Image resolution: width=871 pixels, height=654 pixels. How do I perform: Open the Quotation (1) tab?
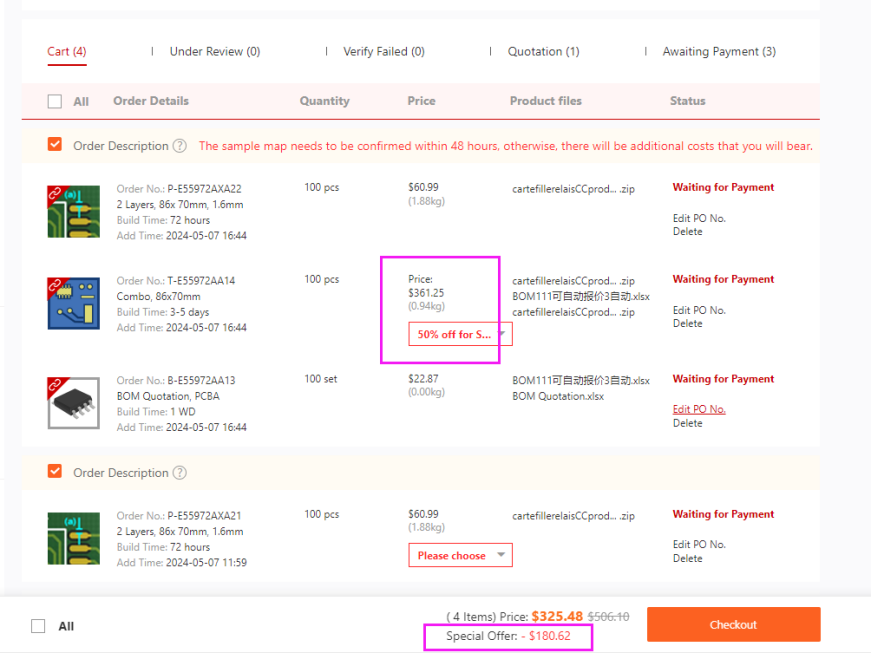coord(543,52)
